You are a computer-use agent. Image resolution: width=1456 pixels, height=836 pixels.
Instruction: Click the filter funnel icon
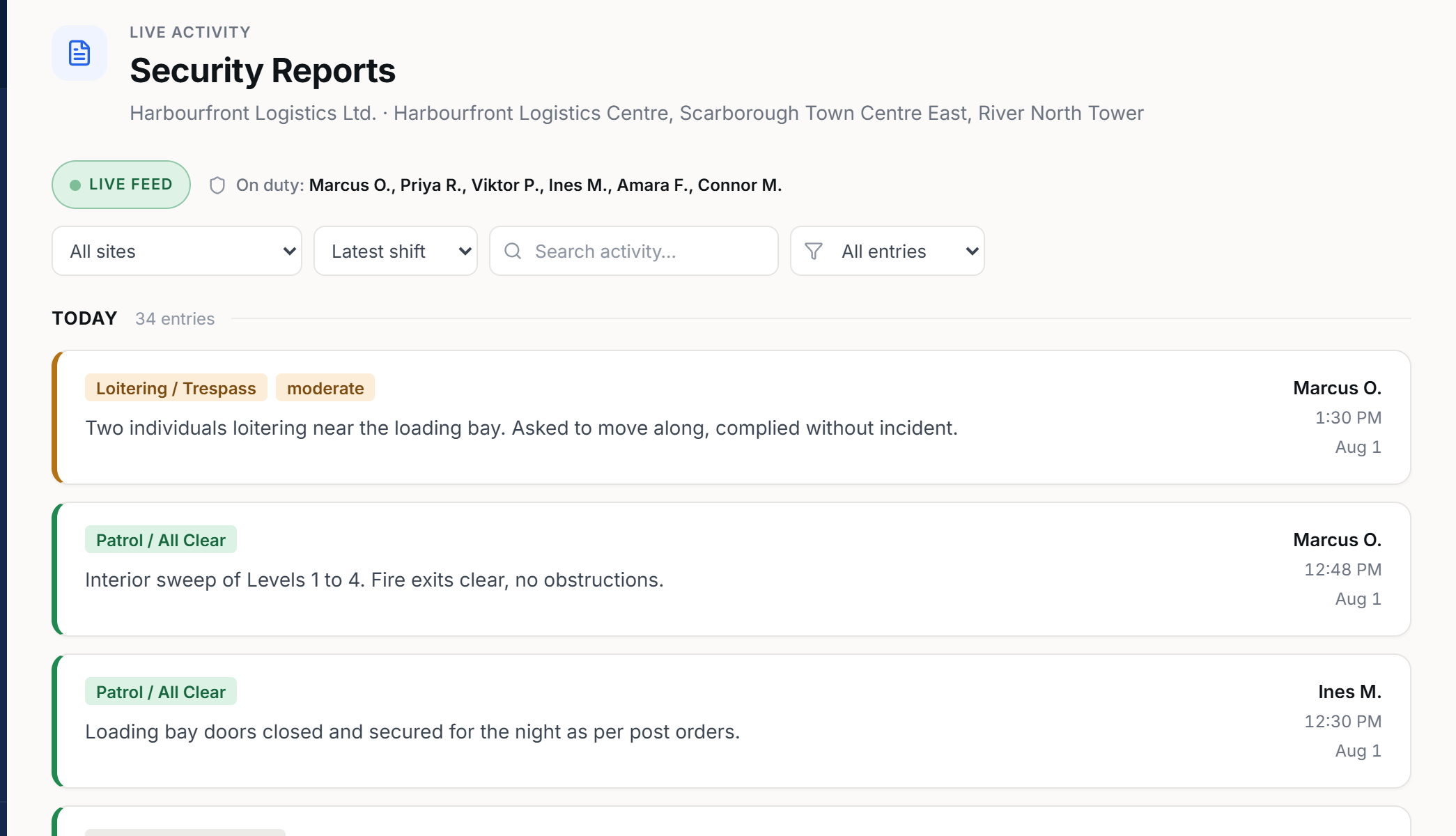(x=814, y=251)
